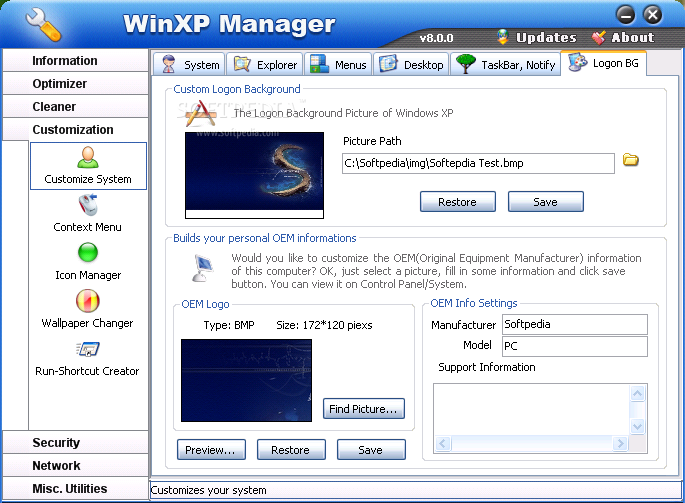Open Context Menu mouse icon

88,205
